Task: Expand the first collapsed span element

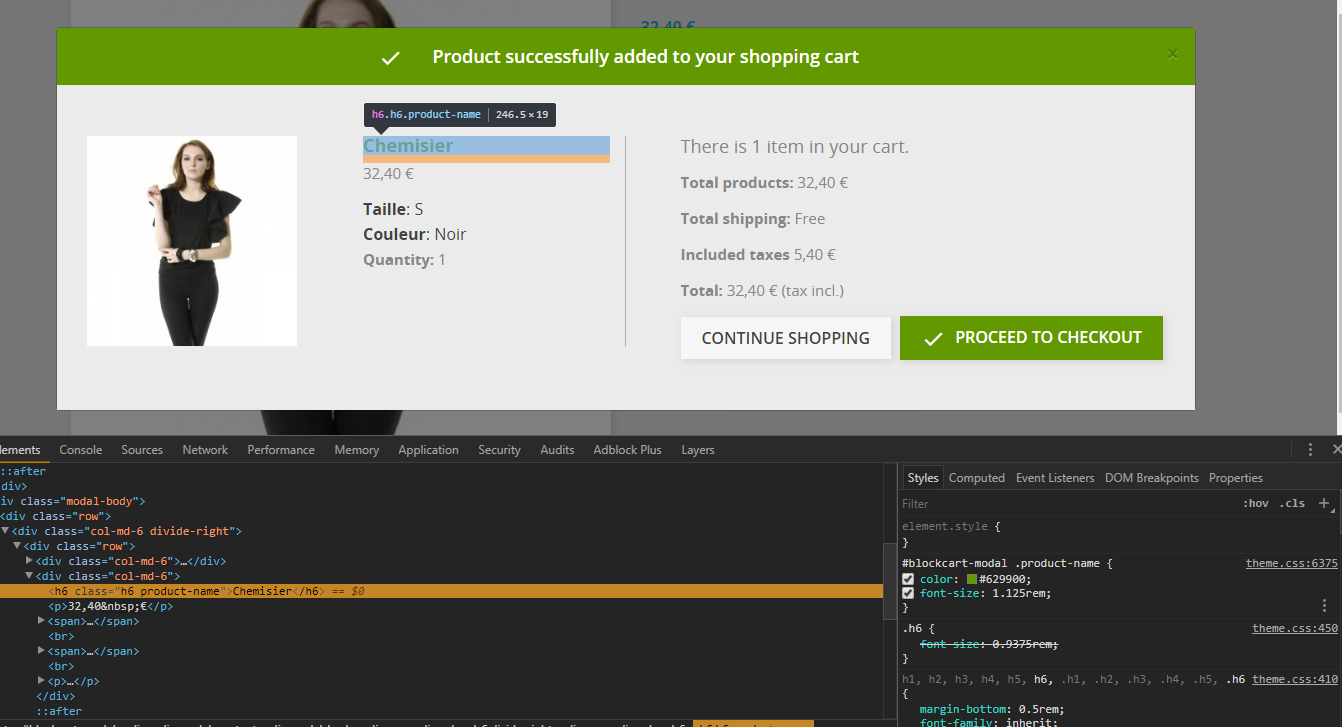Action: (x=40, y=621)
